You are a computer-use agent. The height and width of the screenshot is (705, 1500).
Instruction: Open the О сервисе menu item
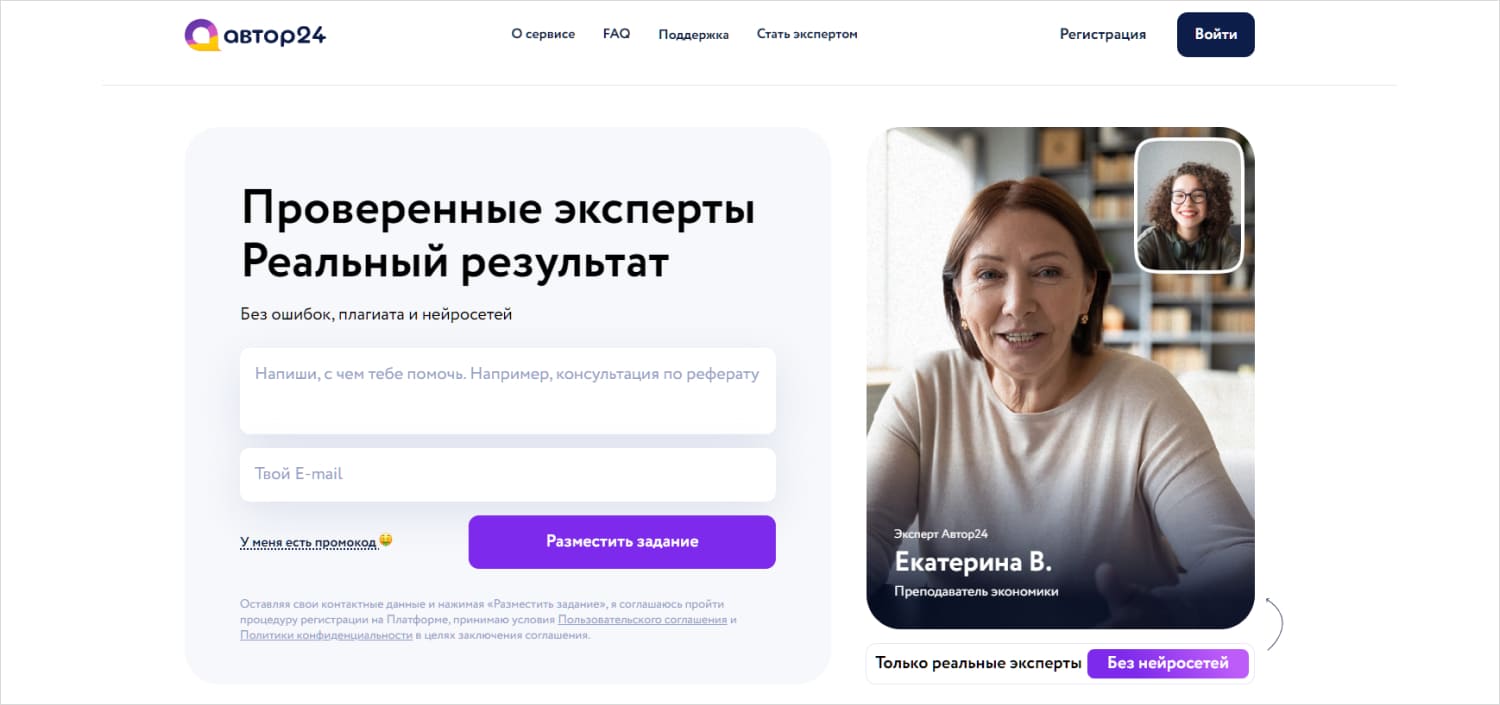coord(543,34)
